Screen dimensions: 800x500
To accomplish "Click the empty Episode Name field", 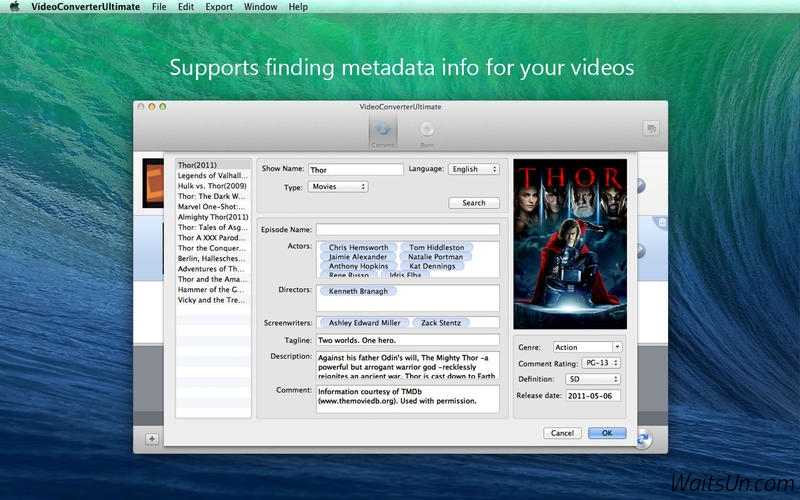I will coord(408,230).
